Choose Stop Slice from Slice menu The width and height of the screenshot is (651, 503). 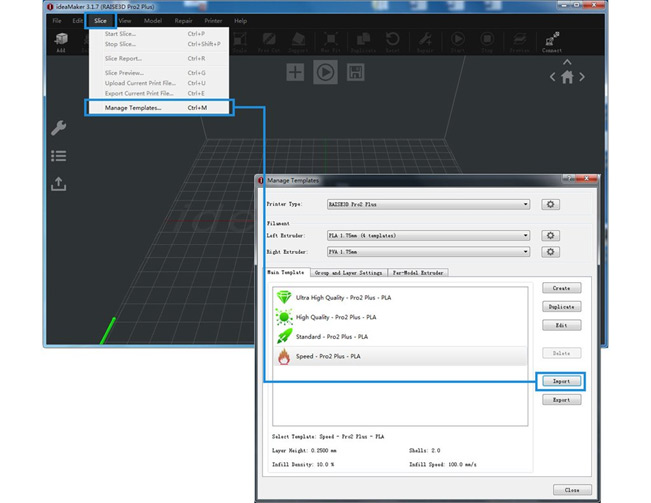(159, 44)
